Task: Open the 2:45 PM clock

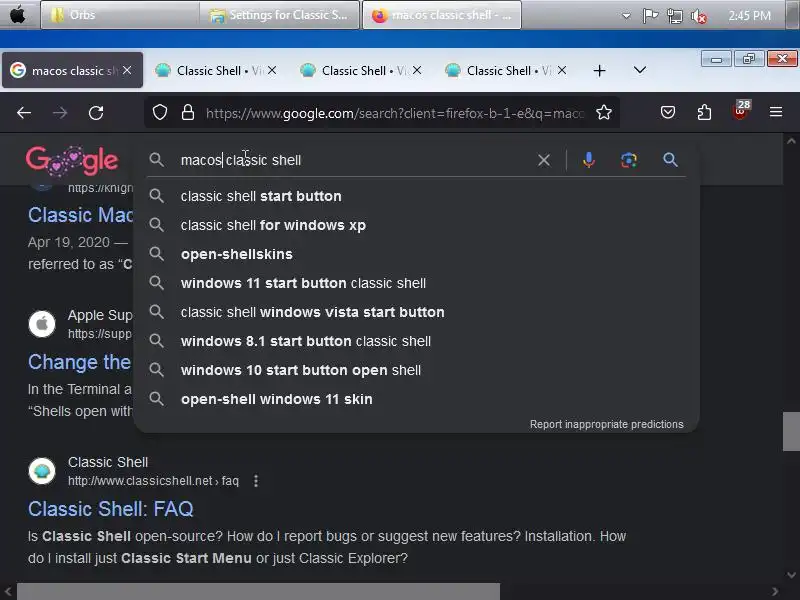Action: pyautogui.click(x=749, y=16)
